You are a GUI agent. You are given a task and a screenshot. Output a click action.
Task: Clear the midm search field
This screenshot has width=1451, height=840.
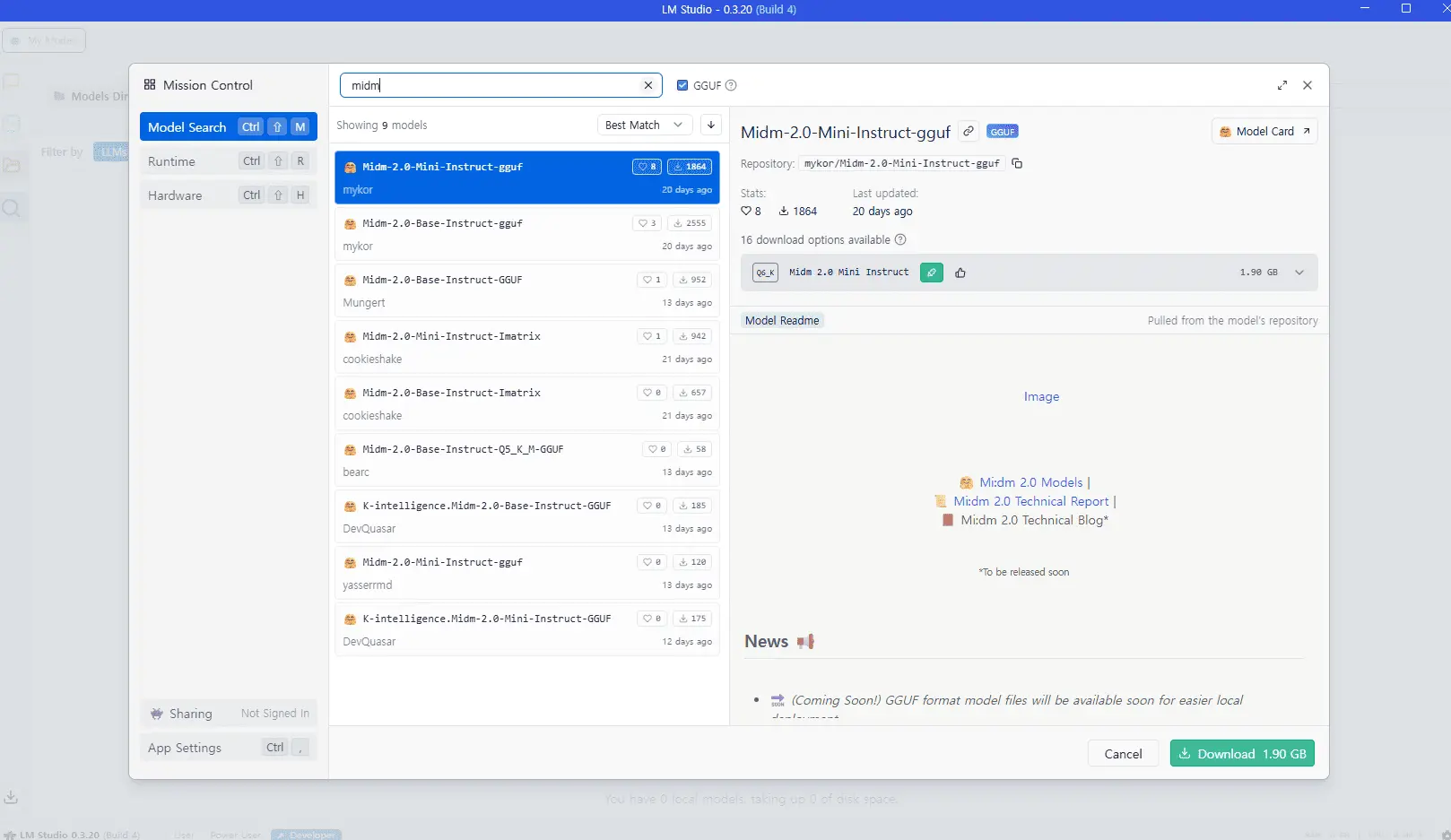[x=647, y=85]
